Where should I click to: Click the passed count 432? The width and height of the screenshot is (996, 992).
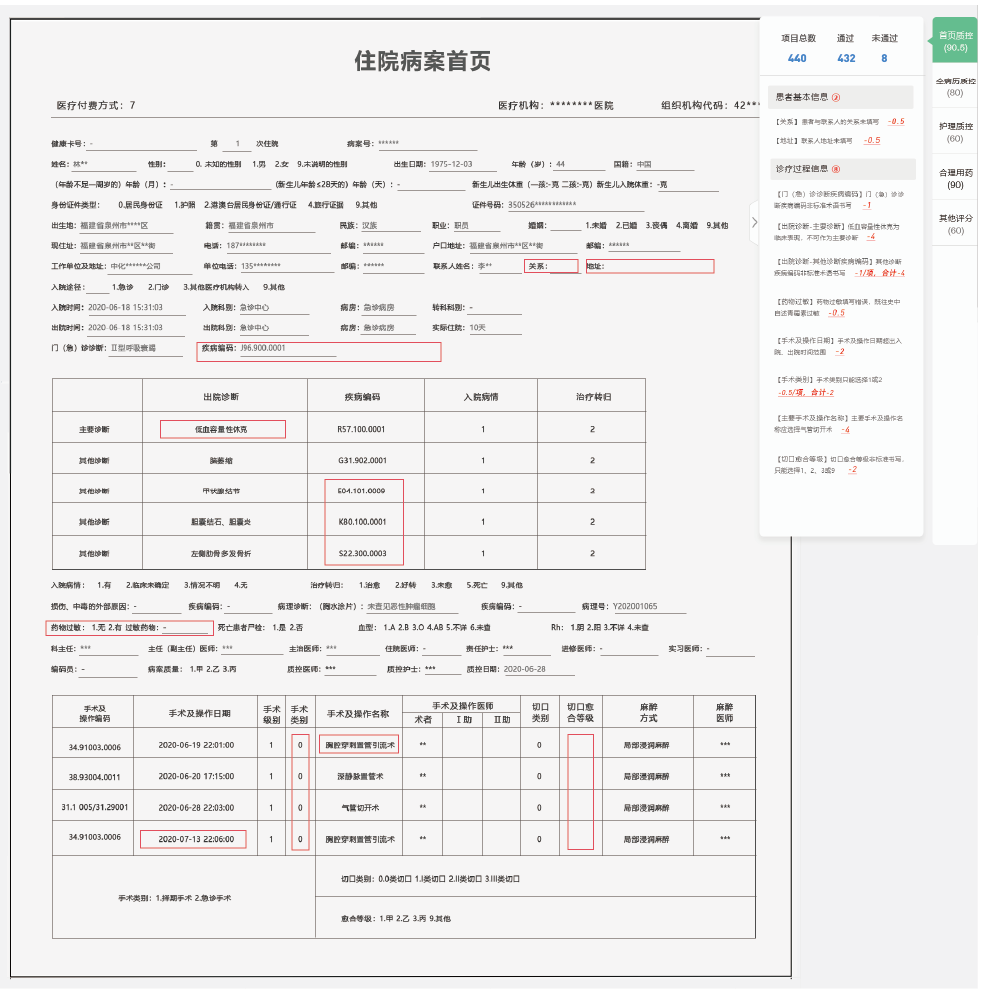coord(846,58)
